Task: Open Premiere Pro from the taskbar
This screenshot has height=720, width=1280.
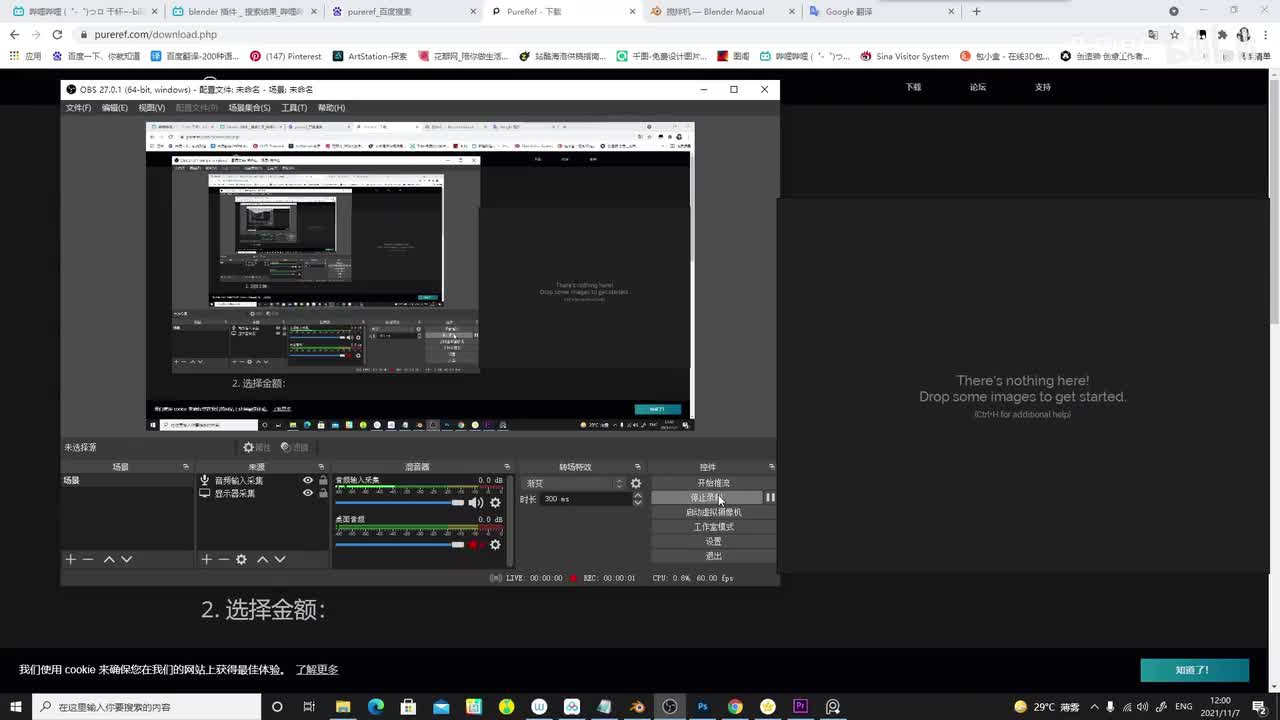Action: (x=800, y=707)
